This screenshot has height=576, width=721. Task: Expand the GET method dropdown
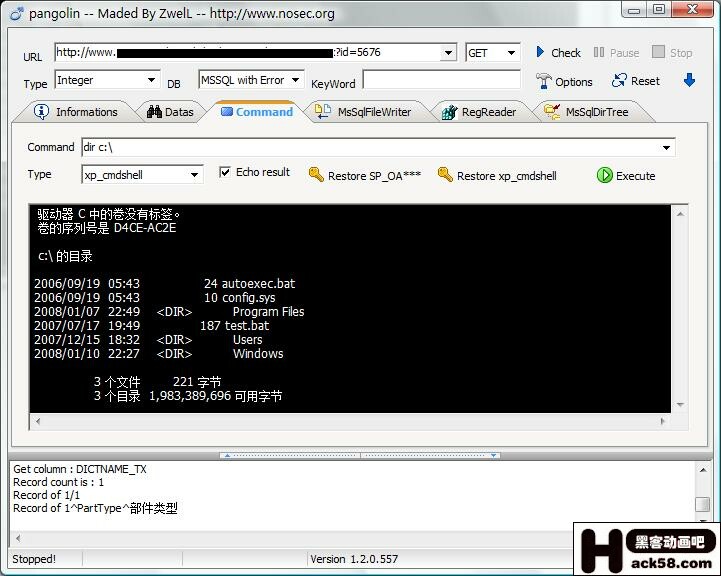click(511, 53)
